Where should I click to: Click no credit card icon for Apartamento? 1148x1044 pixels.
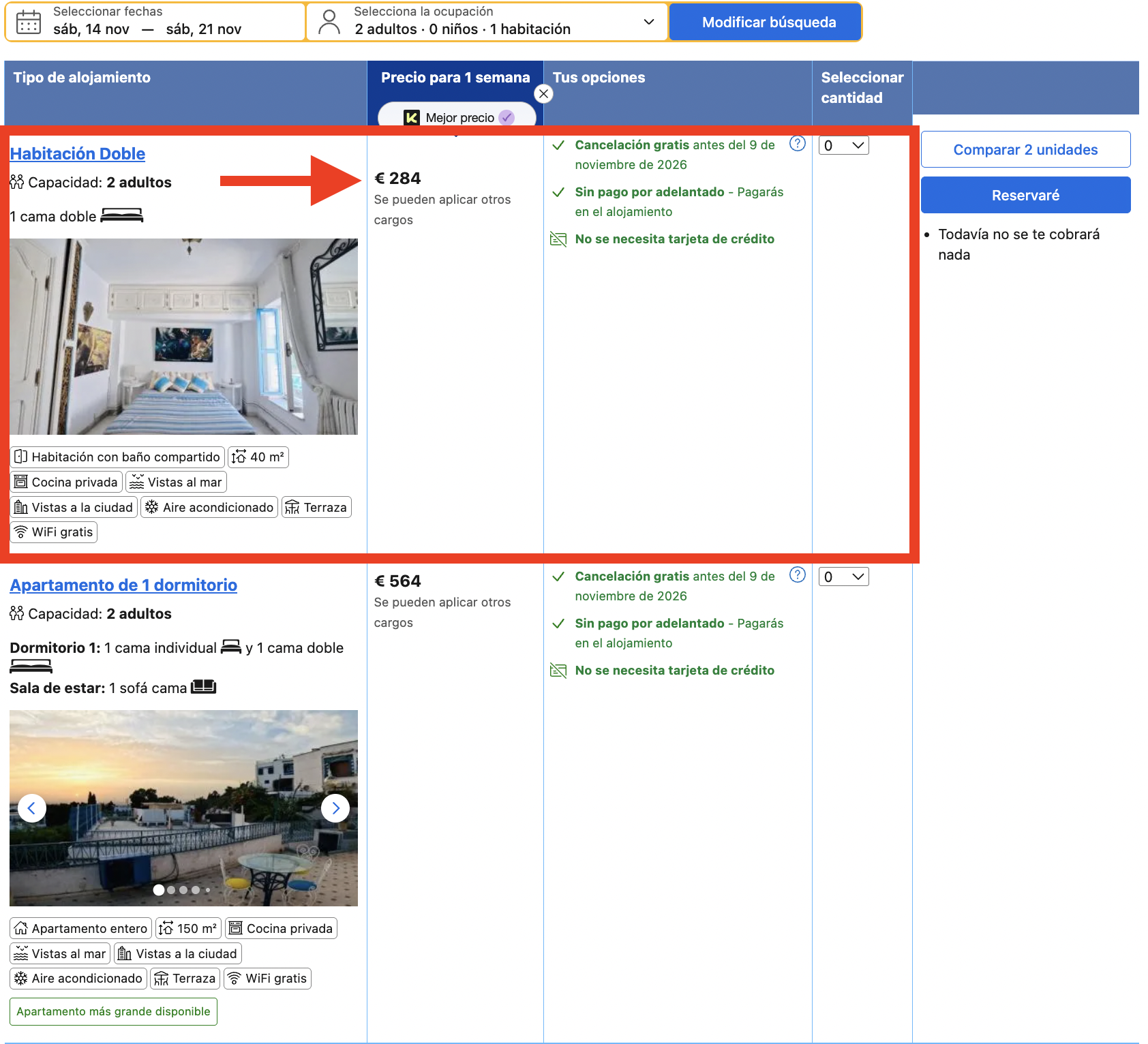pyautogui.click(x=558, y=671)
